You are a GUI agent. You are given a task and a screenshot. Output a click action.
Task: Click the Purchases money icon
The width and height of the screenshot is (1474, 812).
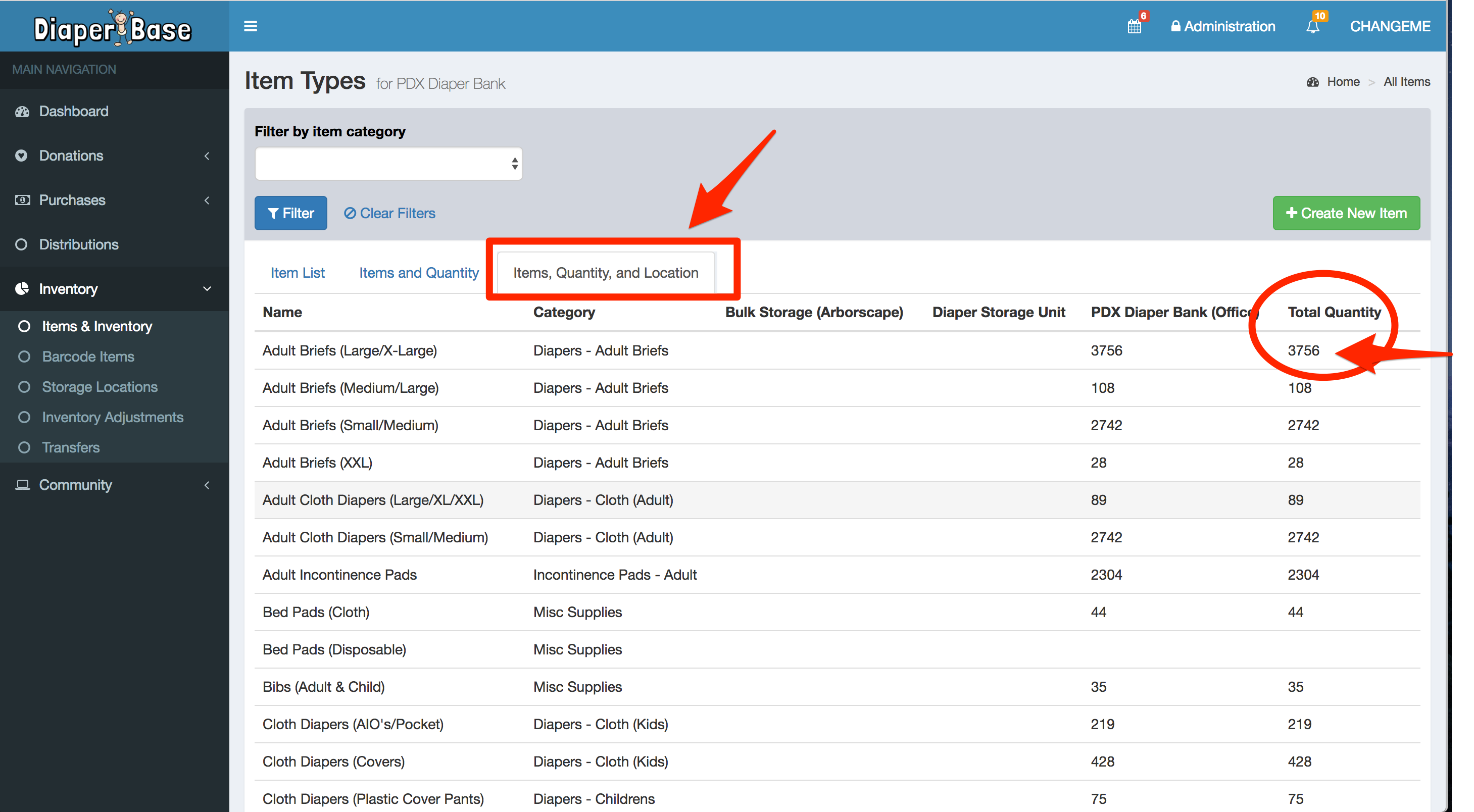click(22, 200)
